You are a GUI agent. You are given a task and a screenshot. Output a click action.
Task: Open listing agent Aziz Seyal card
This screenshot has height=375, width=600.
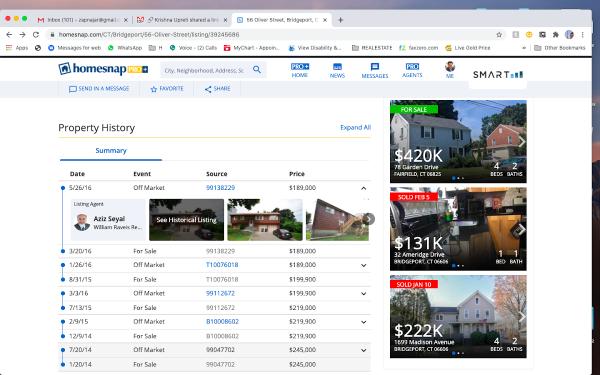(108, 220)
